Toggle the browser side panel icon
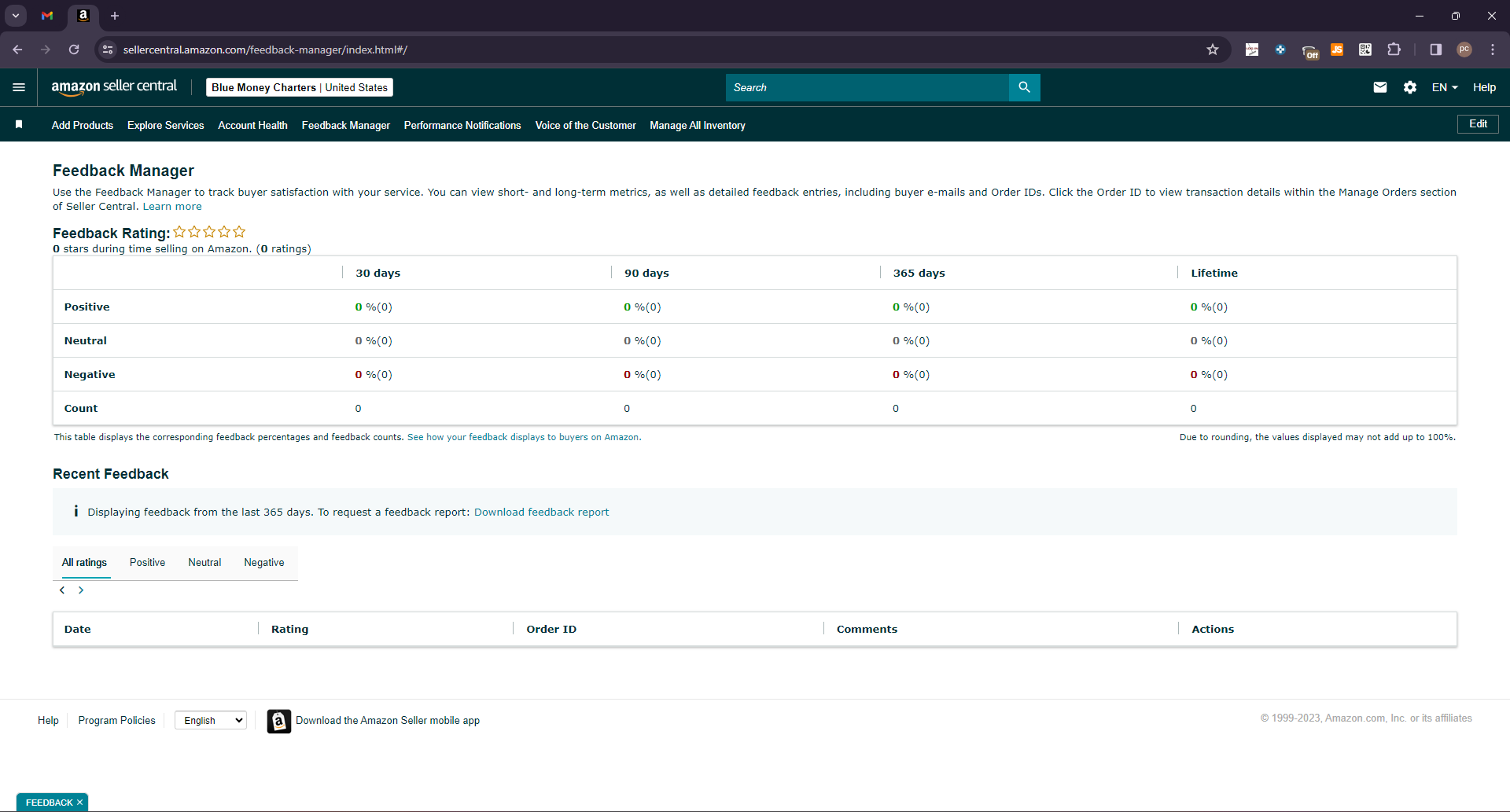Image resolution: width=1510 pixels, height=812 pixels. click(x=1435, y=50)
